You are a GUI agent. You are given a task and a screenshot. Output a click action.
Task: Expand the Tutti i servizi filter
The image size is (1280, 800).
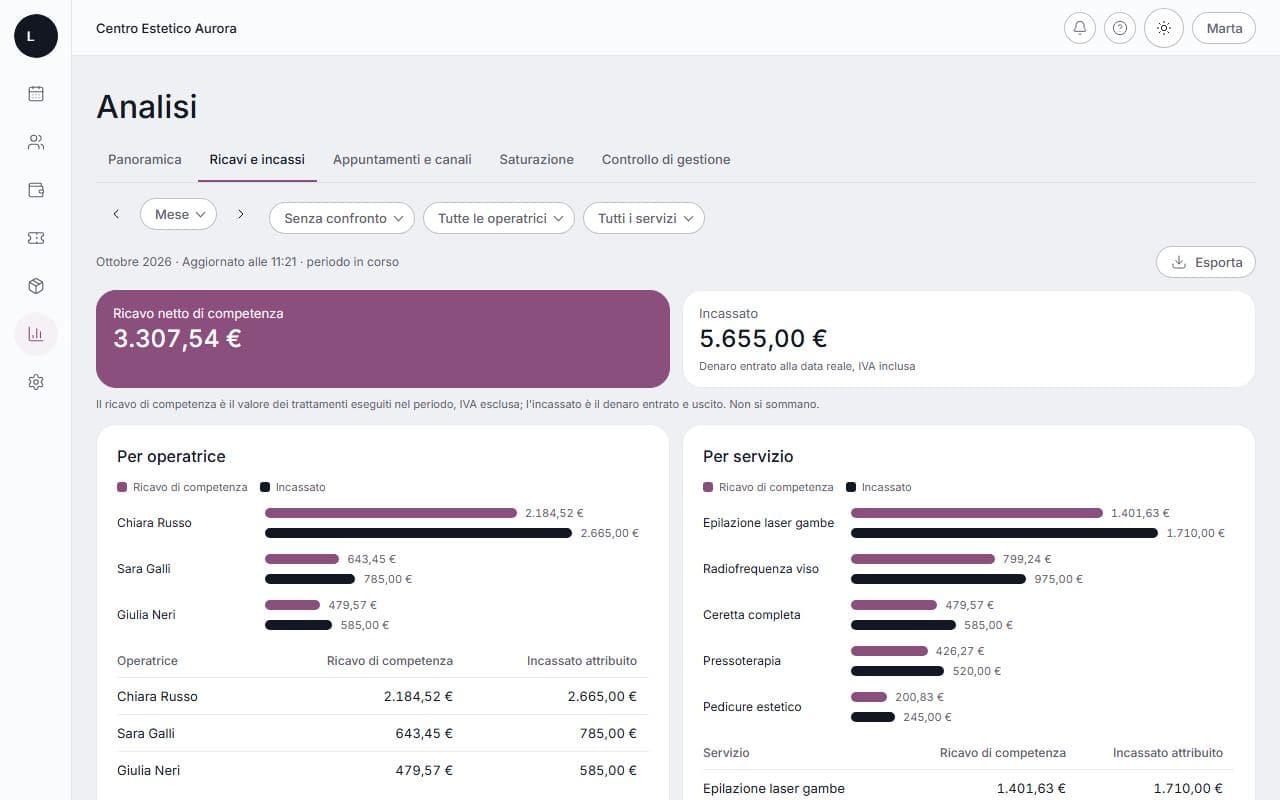click(644, 218)
